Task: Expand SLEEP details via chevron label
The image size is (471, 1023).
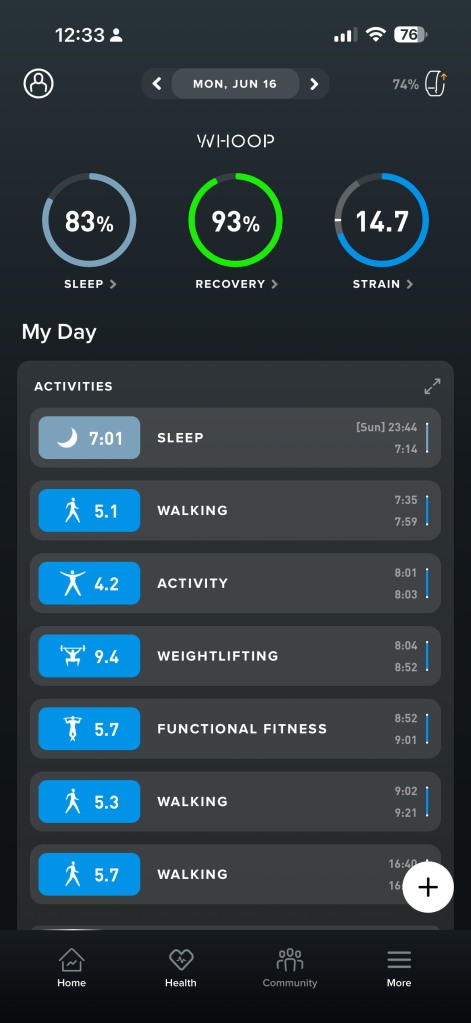Action: pyautogui.click(x=90, y=284)
